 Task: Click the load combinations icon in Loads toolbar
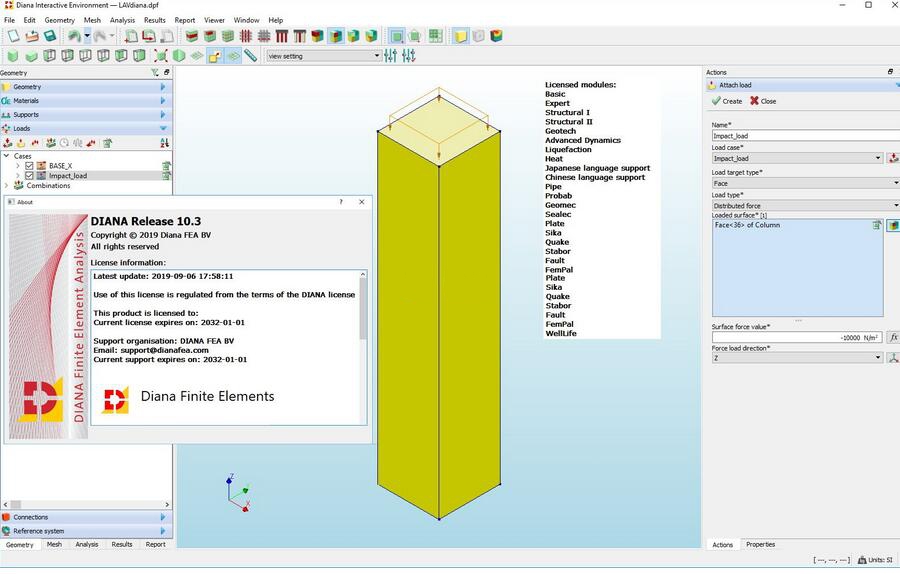pyautogui.click(x=51, y=143)
